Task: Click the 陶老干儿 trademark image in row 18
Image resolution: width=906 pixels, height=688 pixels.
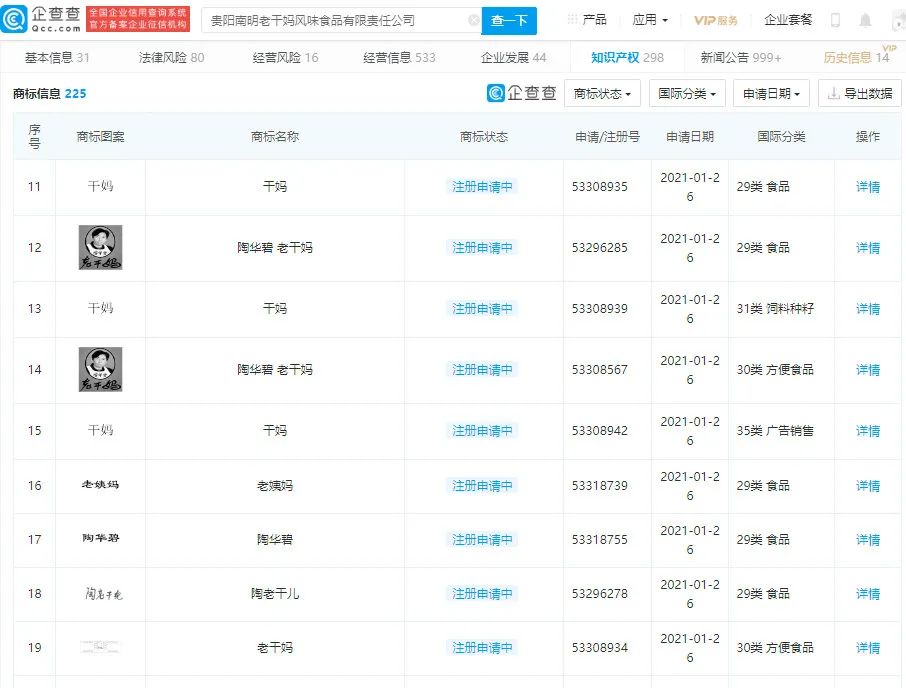Action: pyautogui.click(x=103, y=593)
